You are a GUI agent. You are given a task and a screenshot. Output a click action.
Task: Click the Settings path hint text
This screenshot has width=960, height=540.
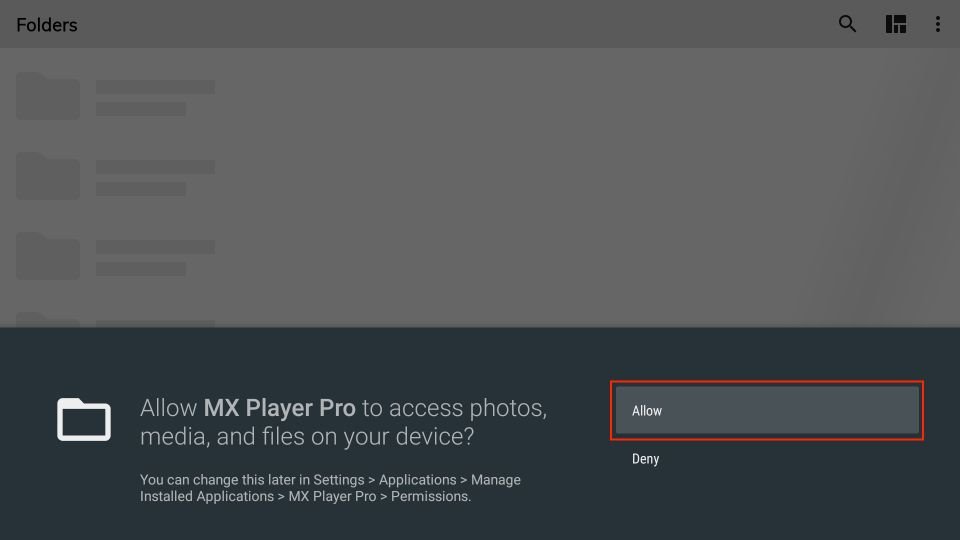tap(330, 488)
